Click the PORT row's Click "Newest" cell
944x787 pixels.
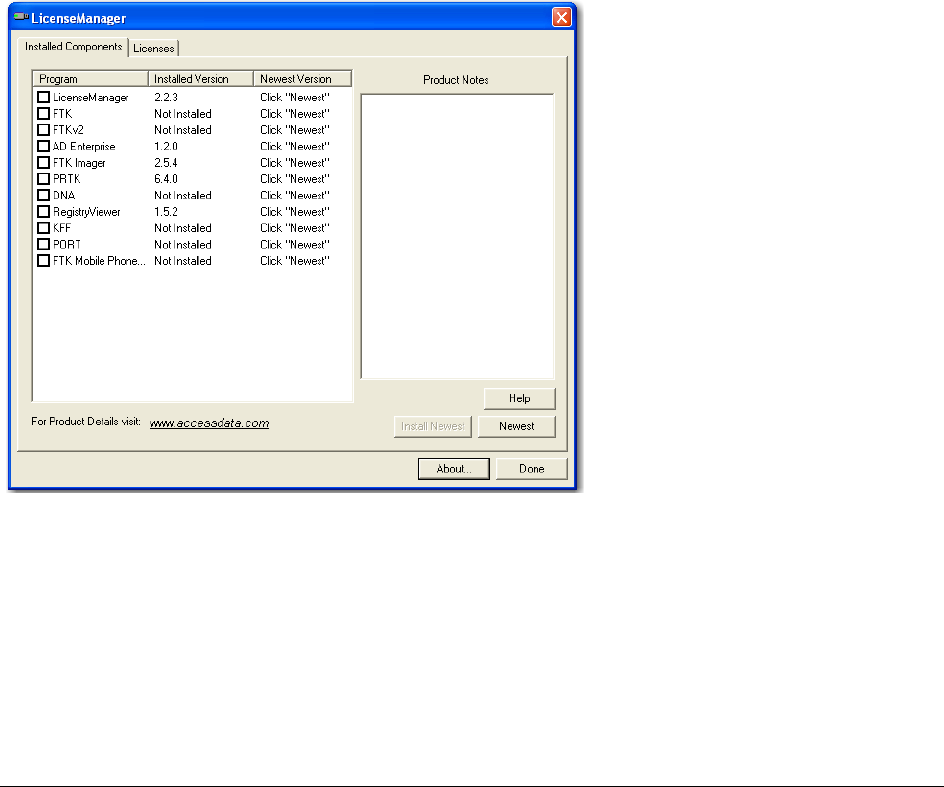click(x=295, y=244)
